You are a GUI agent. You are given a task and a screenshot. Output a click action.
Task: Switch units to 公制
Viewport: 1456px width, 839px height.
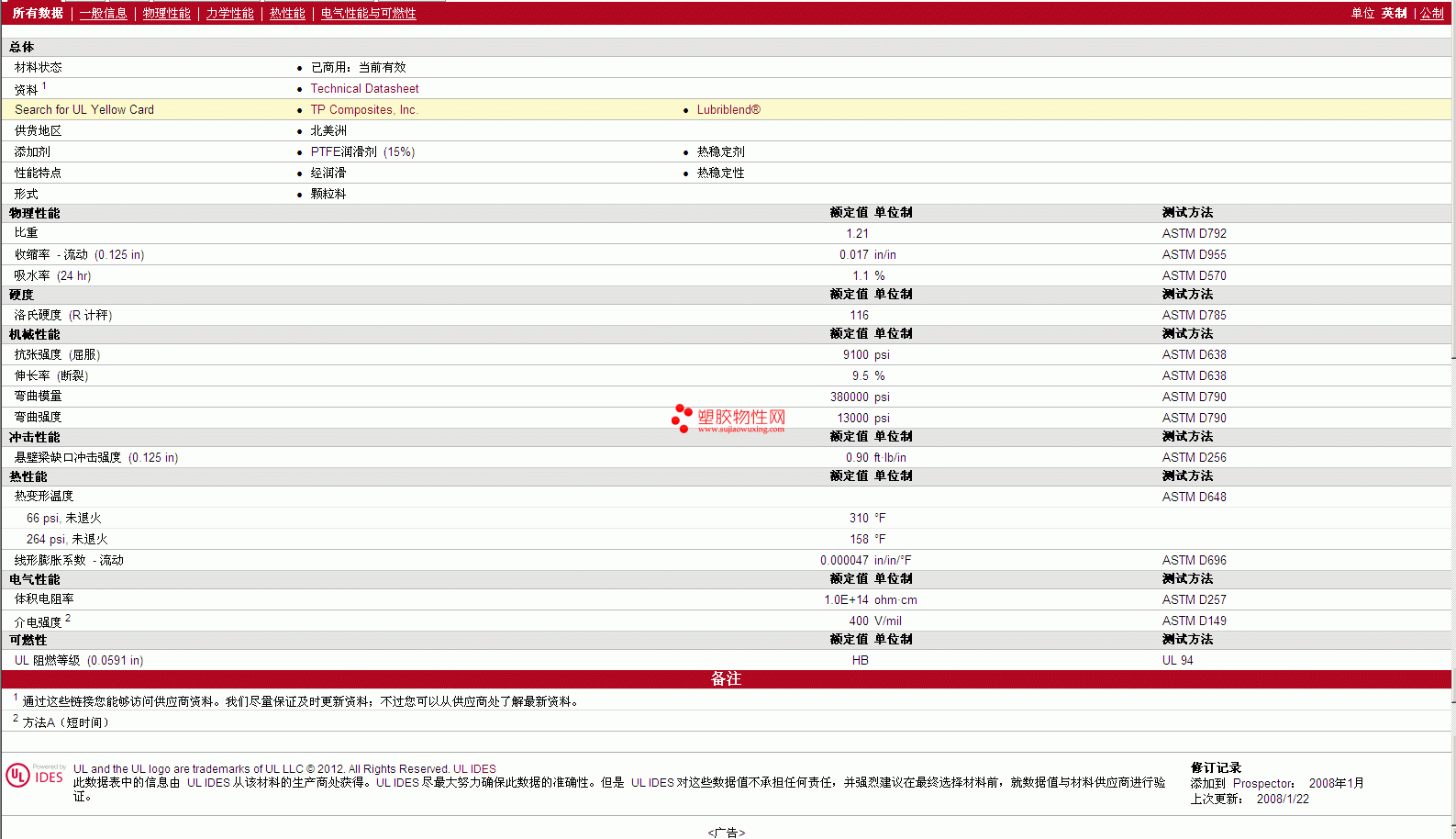(1432, 13)
